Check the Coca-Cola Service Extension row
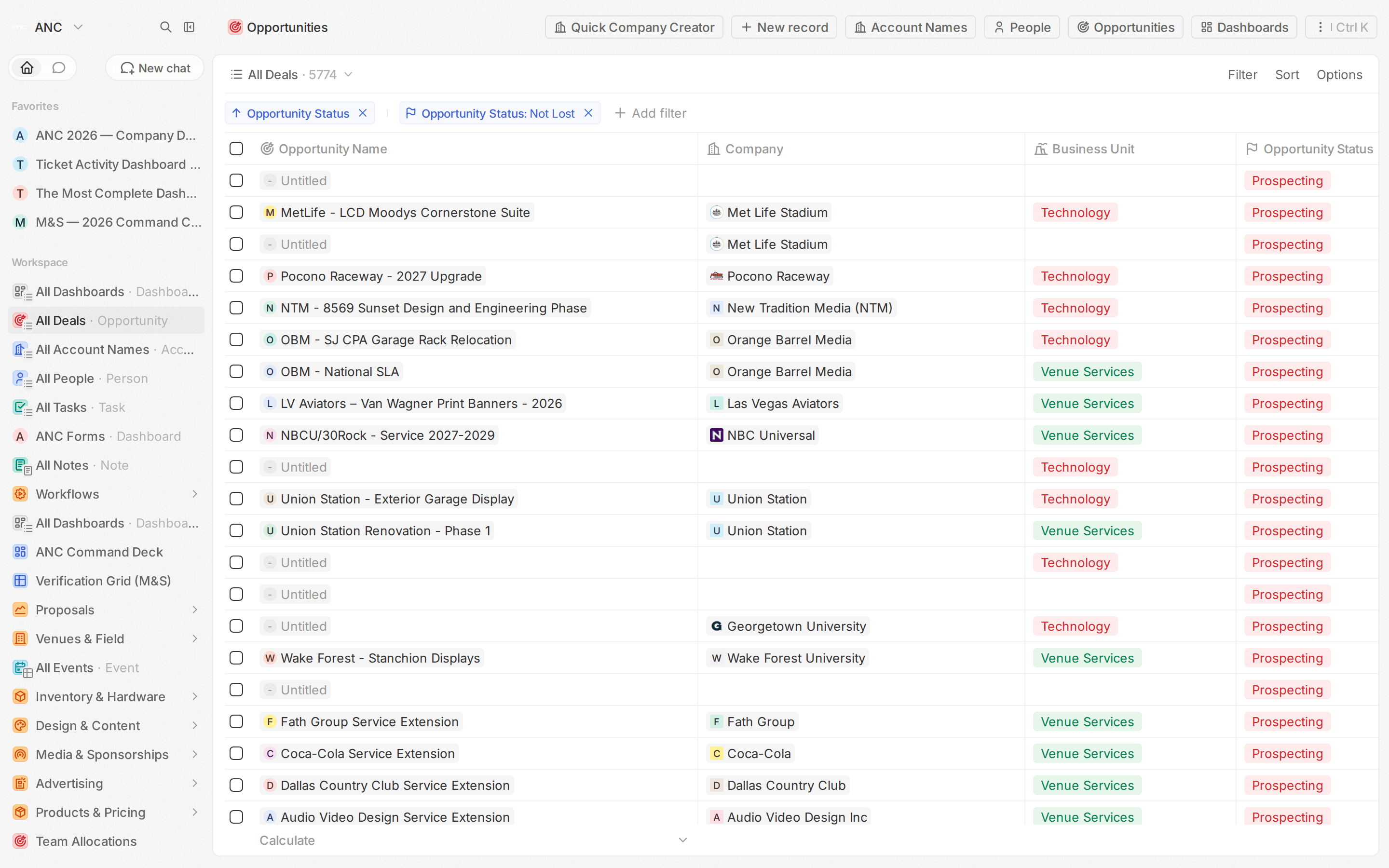The width and height of the screenshot is (1389, 868). tap(236, 753)
